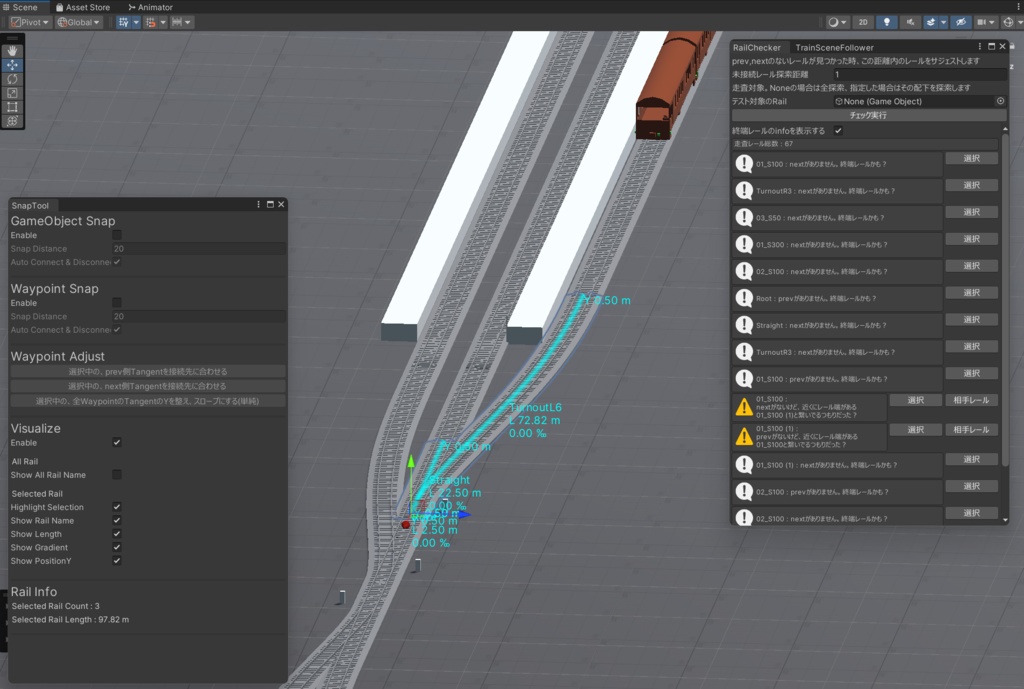
Task: Activate the Hand (view pan) tool
Action: (12, 51)
